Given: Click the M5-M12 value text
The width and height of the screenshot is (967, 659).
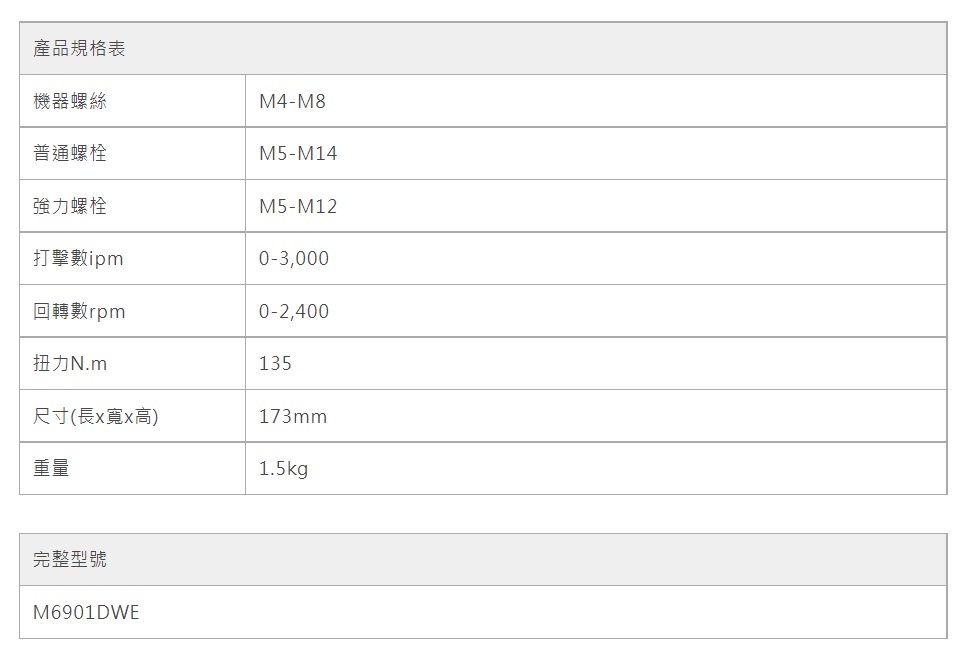Looking at the screenshot, I should point(298,207).
